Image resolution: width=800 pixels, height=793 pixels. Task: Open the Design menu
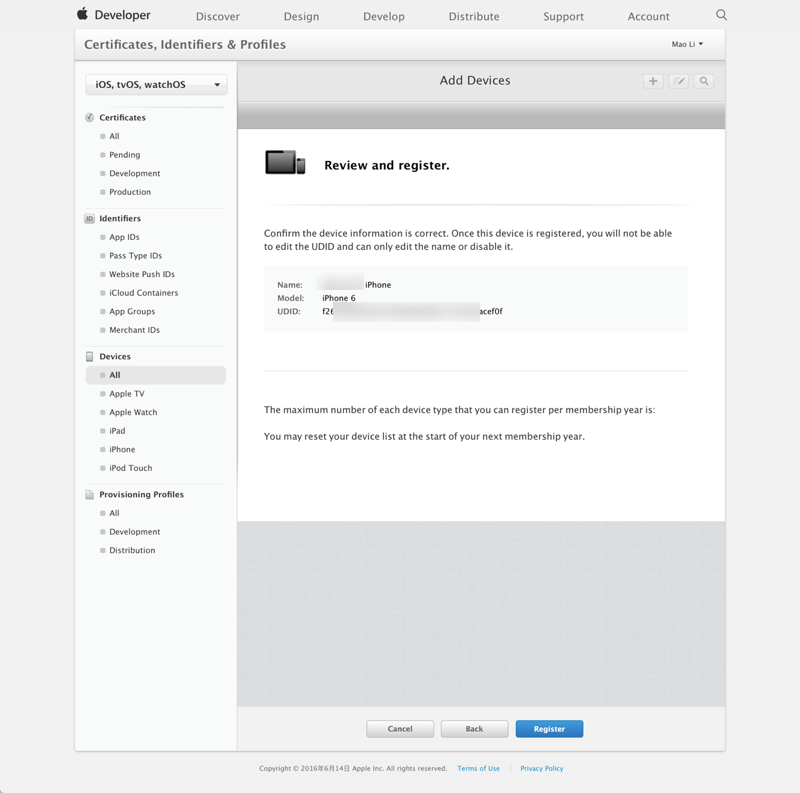click(x=302, y=16)
